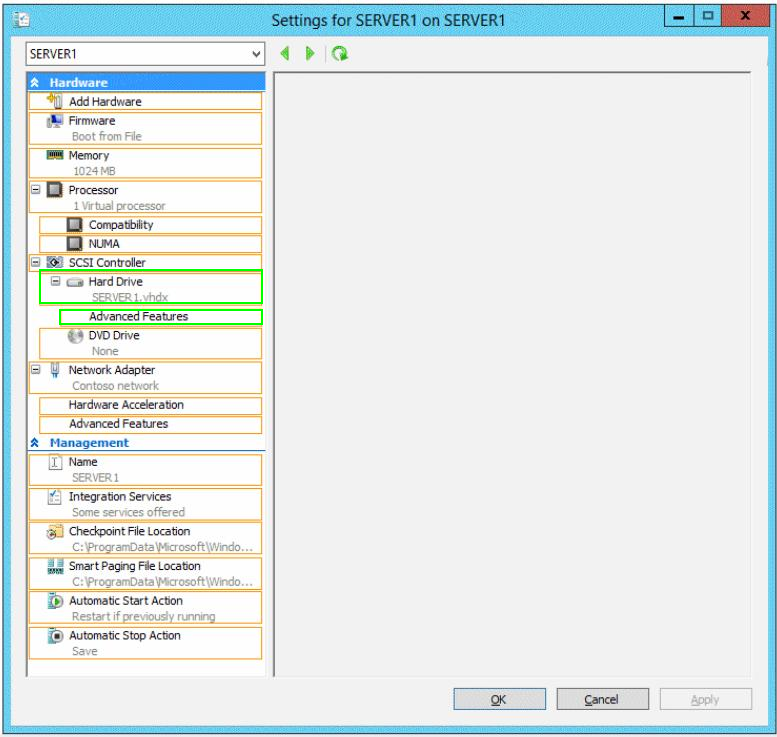
Task: Click 'Some services offered' text
Action: coord(128,512)
